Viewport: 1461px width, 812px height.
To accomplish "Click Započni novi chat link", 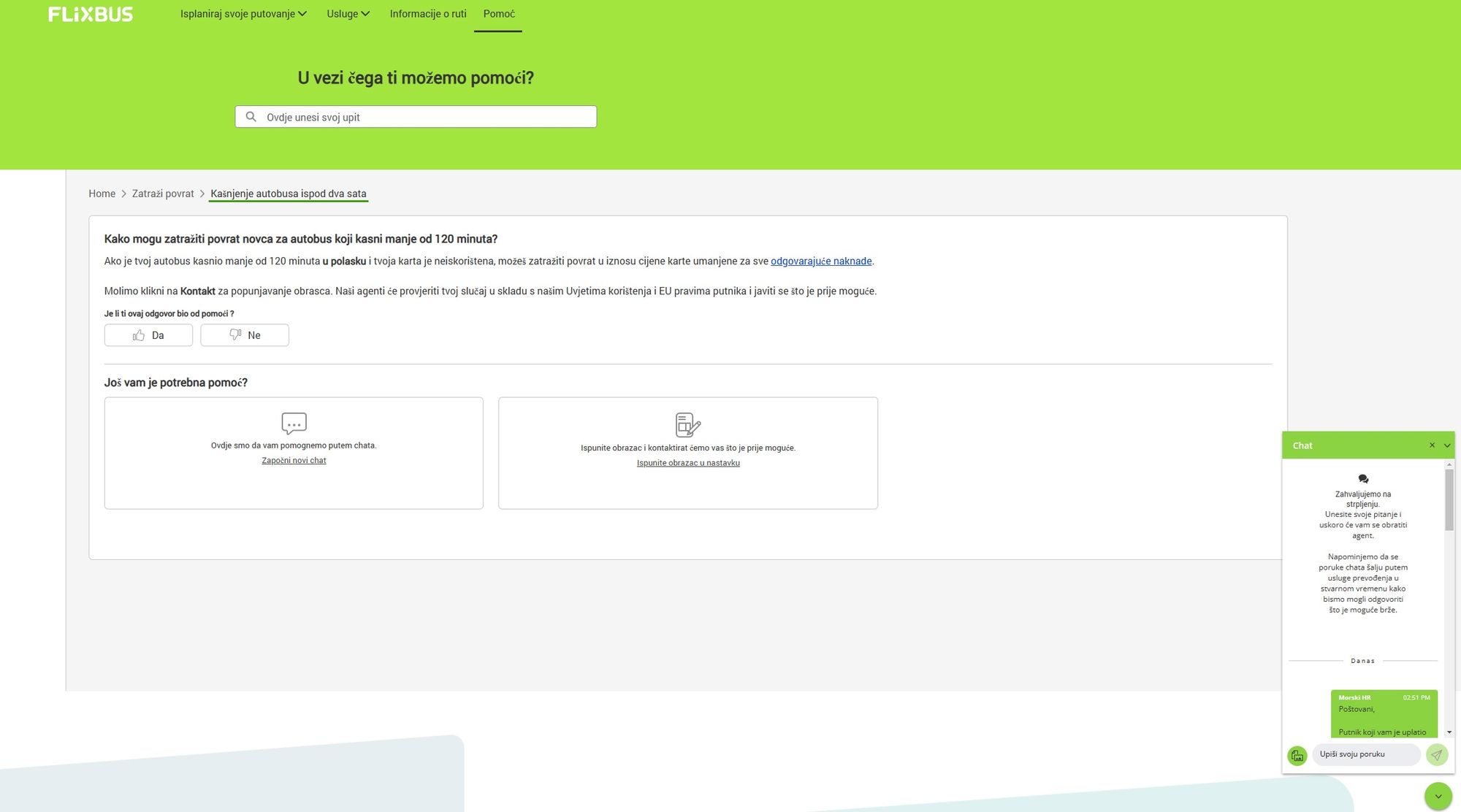I will (294, 461).
